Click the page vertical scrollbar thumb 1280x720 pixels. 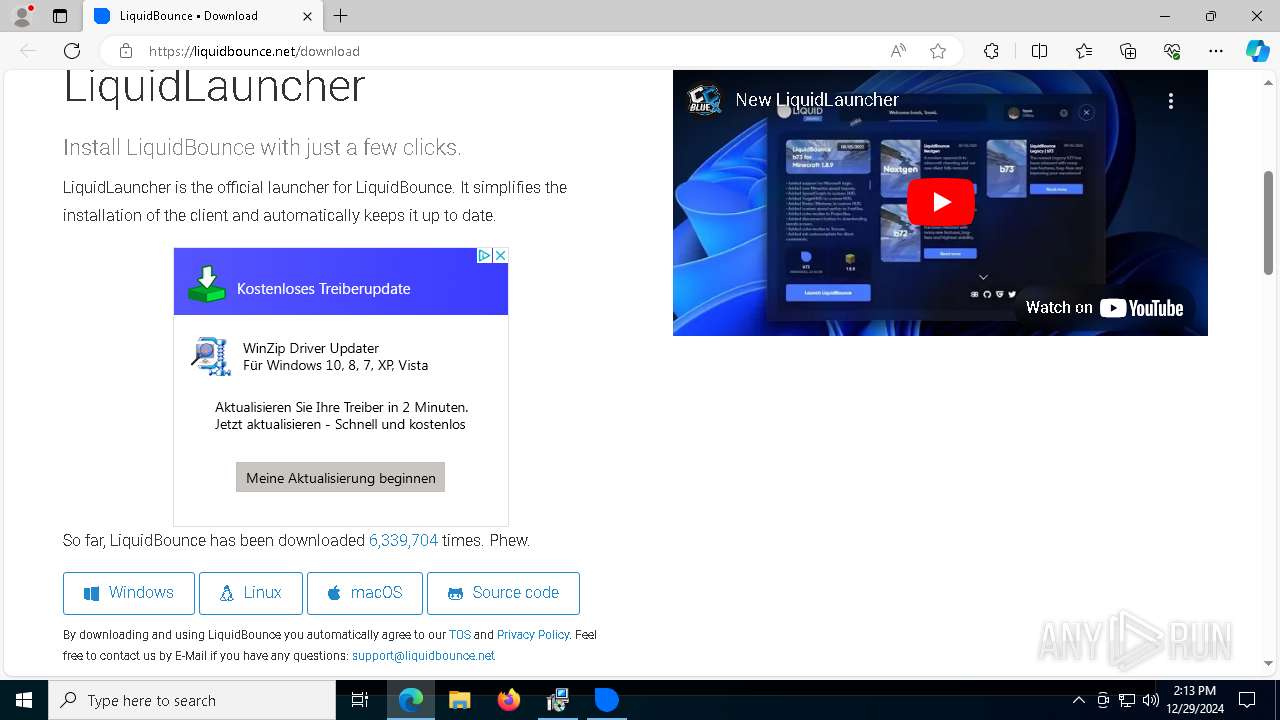click(x=1268, y=222)
